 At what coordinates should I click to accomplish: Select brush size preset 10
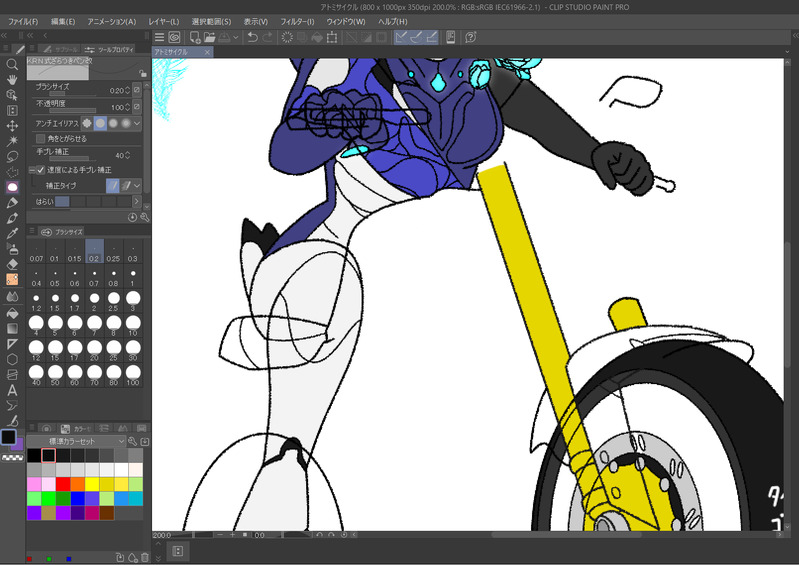coord(133,326)
